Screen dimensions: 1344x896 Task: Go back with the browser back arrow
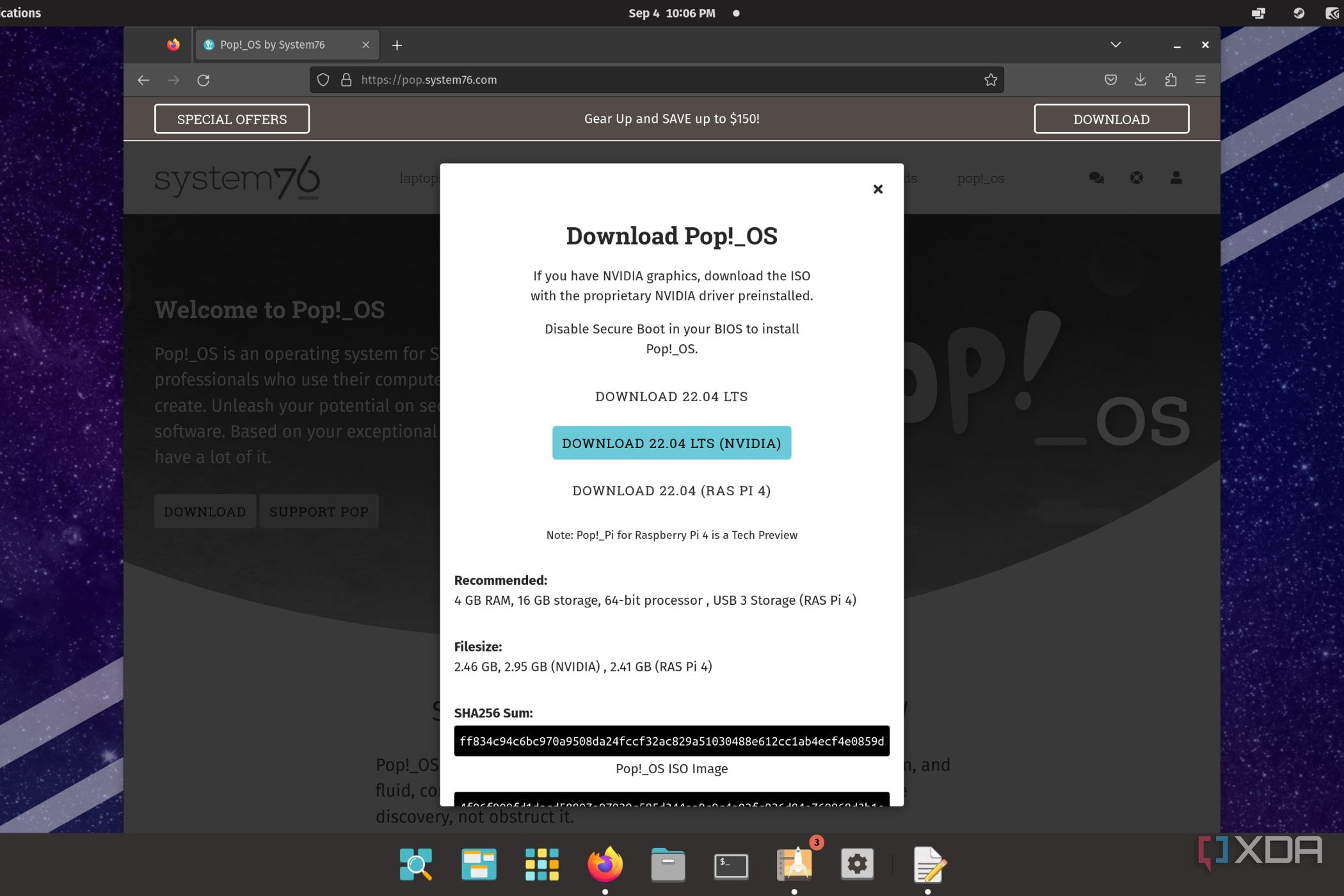pos(143,80)
